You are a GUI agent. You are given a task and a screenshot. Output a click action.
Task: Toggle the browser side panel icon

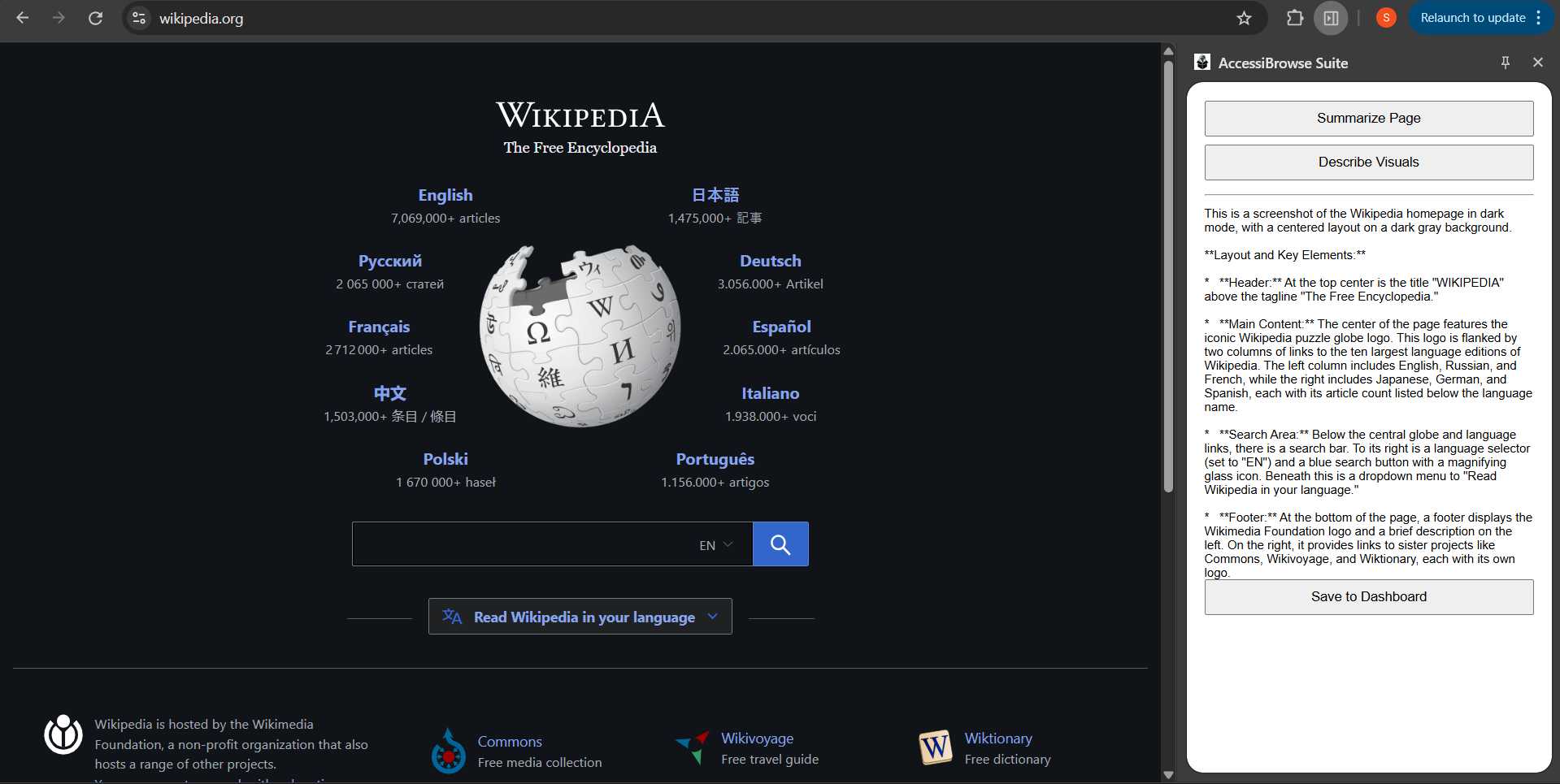1331,18
